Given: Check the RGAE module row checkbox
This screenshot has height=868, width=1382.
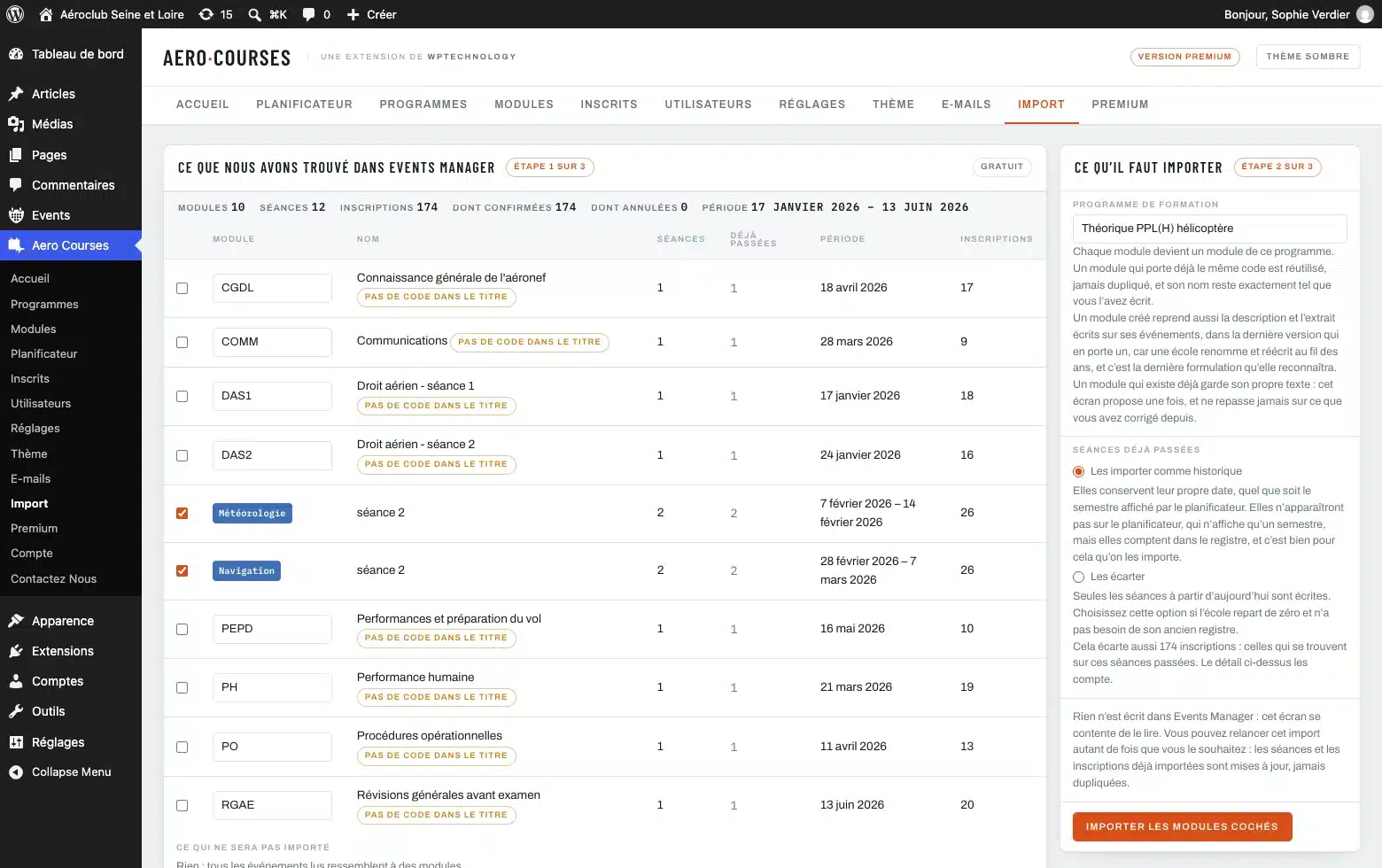Looking at the screenshot, I should coord(182,805).
